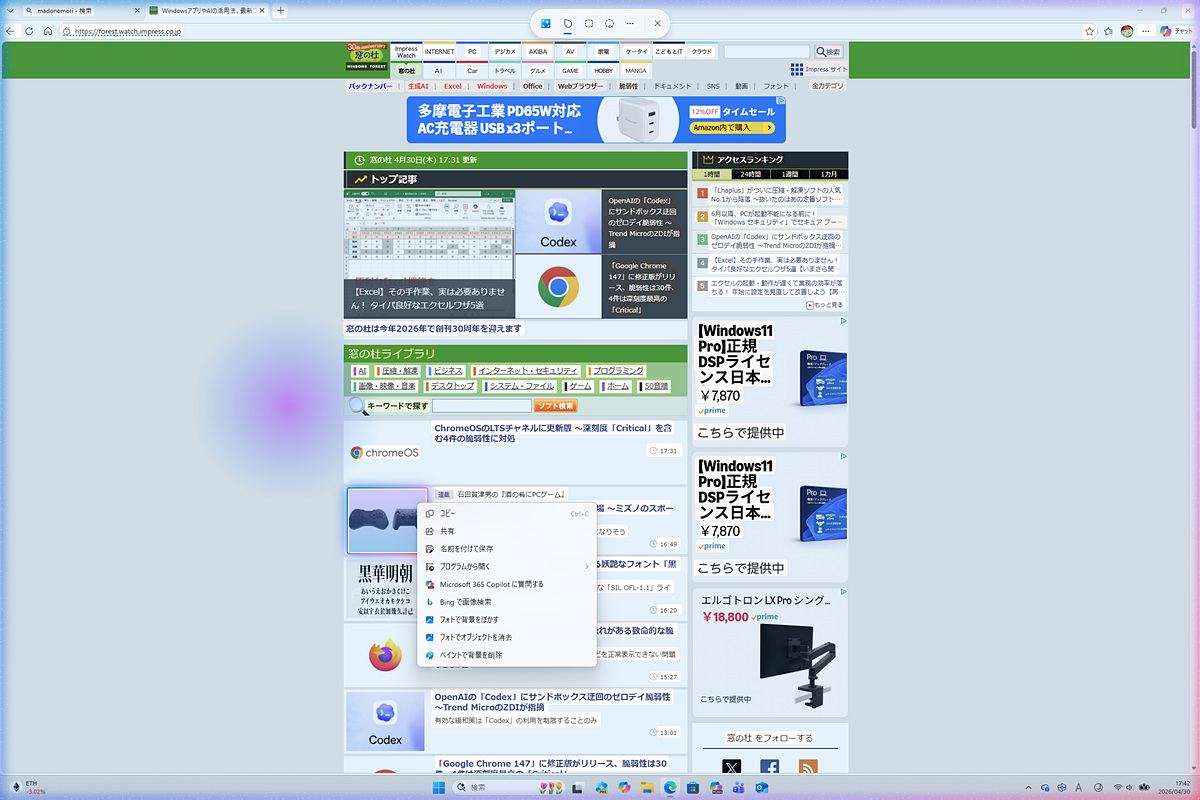Open the ChromeOS LTS article headline
This screenshot has width=1200, height=800.
[x=555, y=433]
